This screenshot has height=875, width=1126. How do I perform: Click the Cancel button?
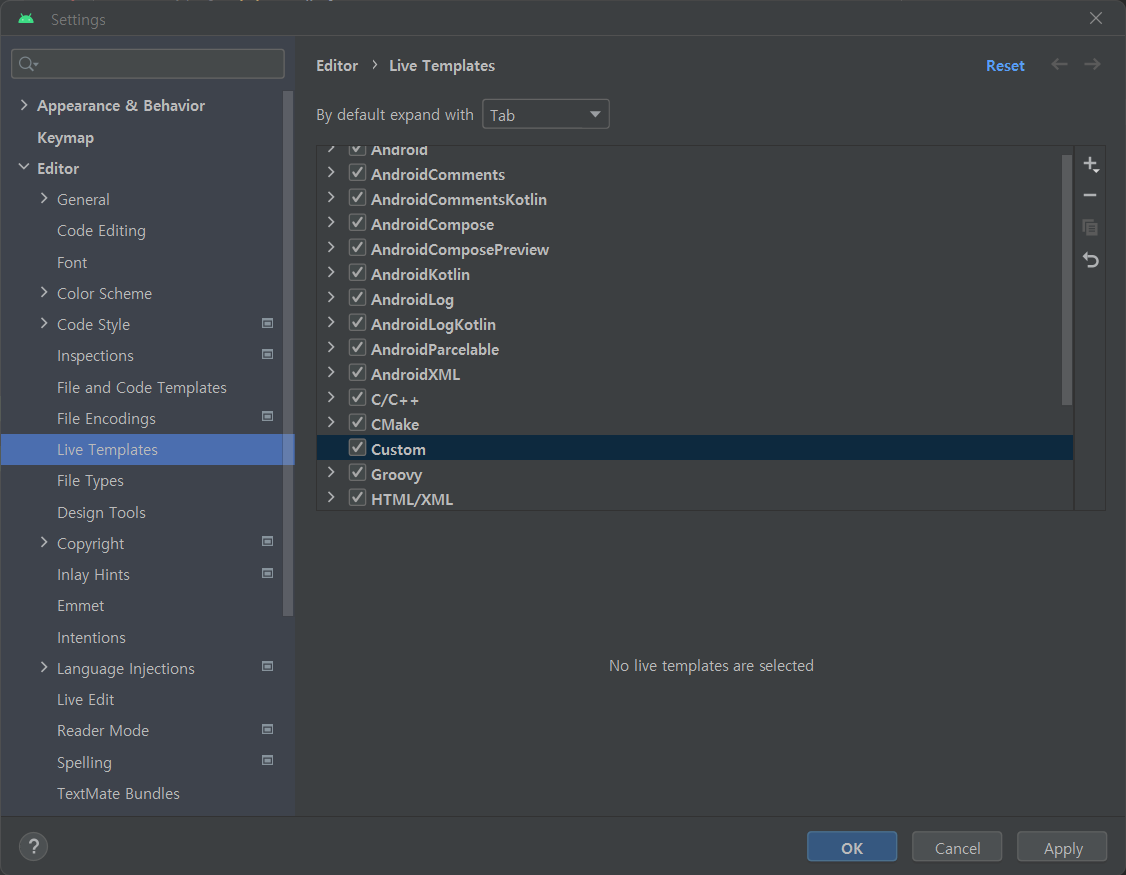pyautogui.click(x=957, y=847)
